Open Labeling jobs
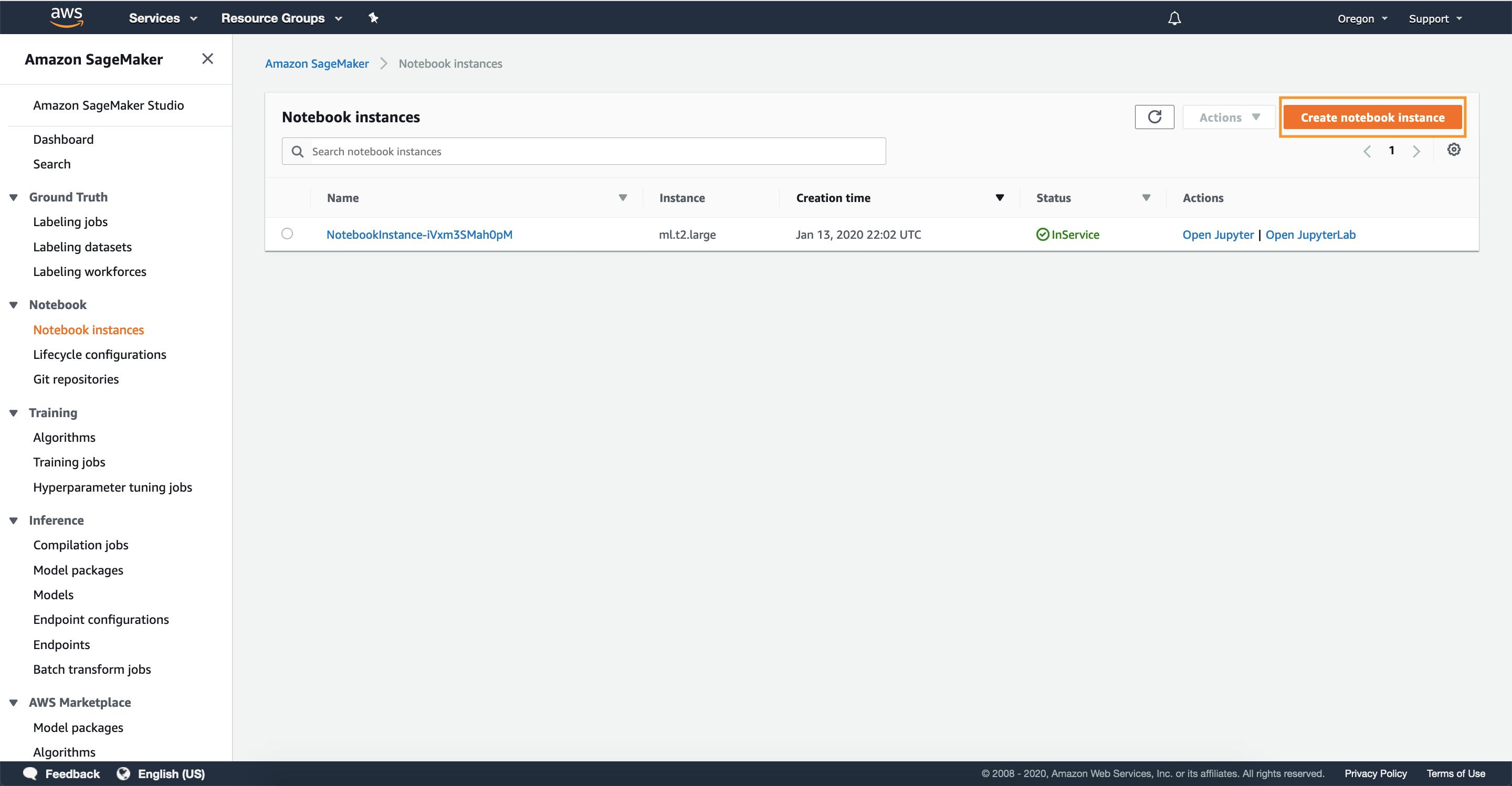 pos(70,222)
